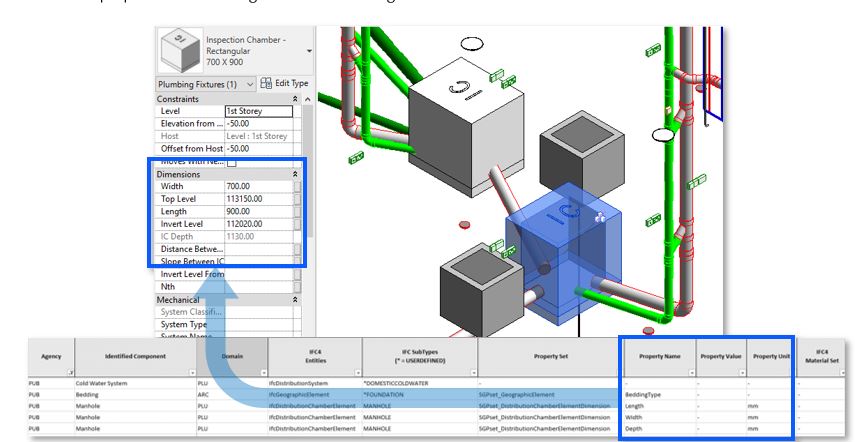Open the type selector dropdown arrow
Viewport: 855px width, 442px height.
click(309, 50)
